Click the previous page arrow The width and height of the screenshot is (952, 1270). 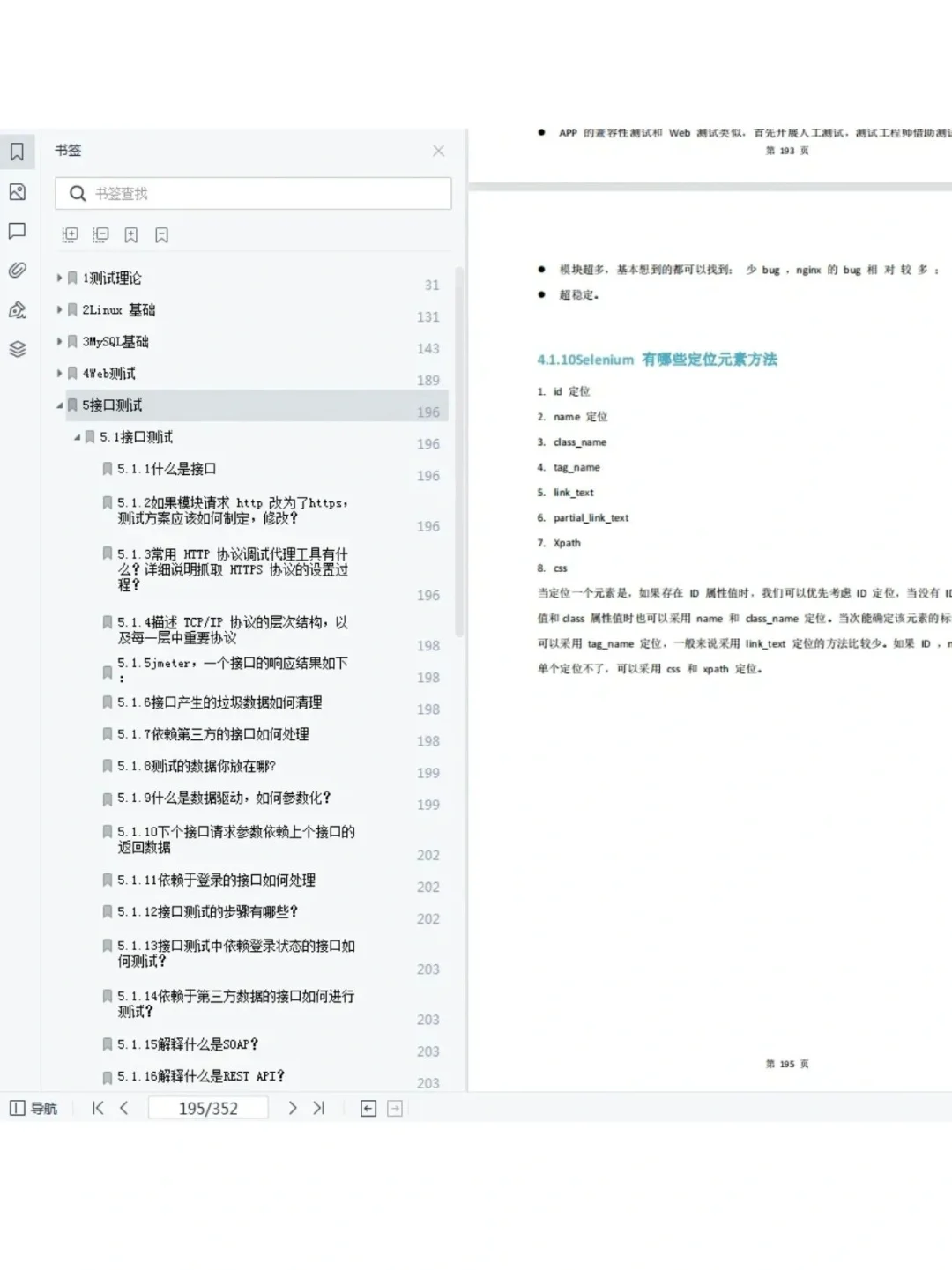pos(123,1108)
